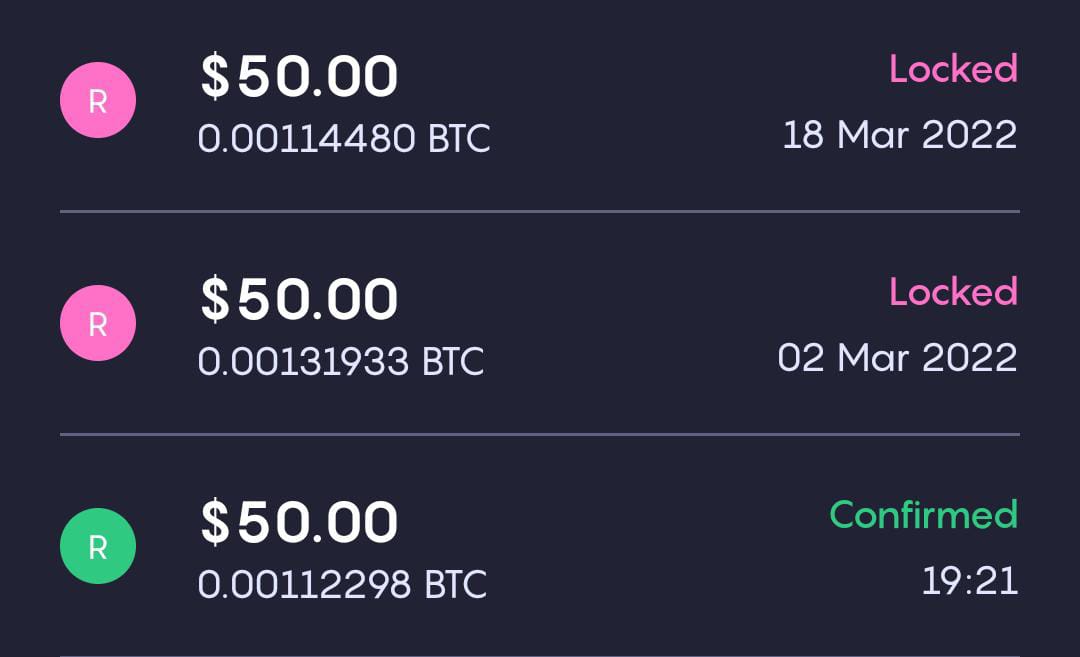Click the Locked status on 18 Mar entry
1080x657 pixels.
[953, 68]
